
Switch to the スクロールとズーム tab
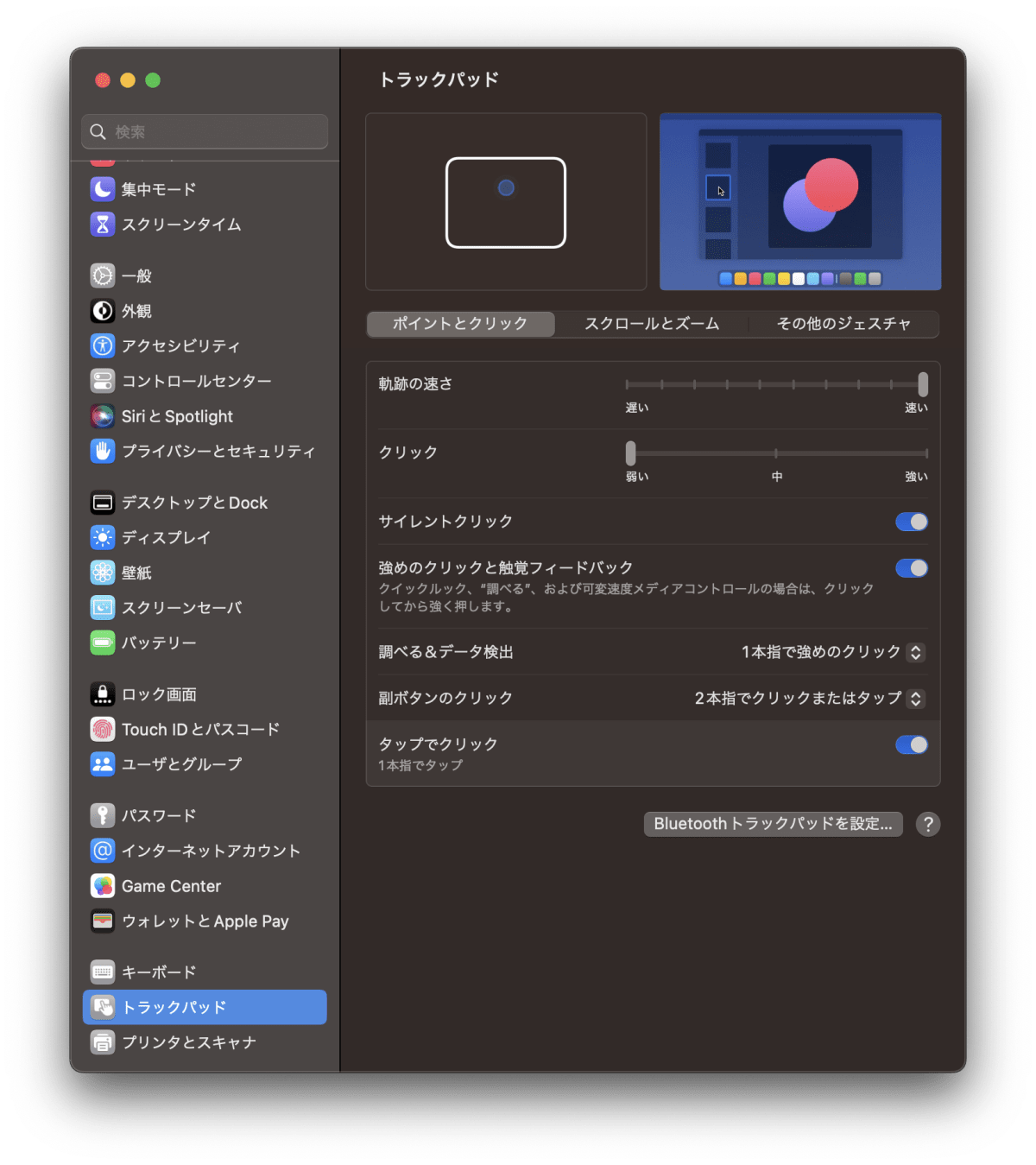pos(652,324)
